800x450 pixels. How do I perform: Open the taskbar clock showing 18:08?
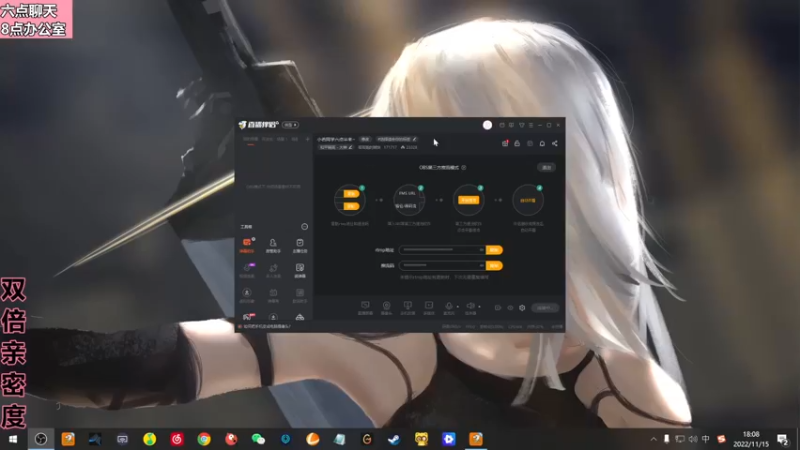751,439
